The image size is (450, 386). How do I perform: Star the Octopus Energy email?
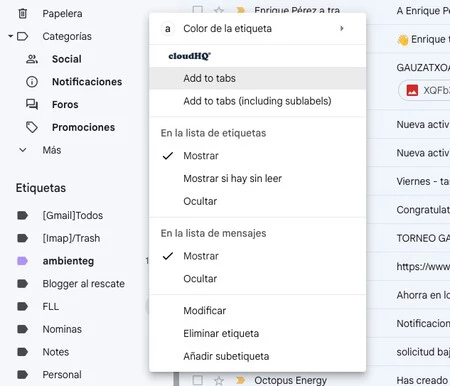[219, 380]
